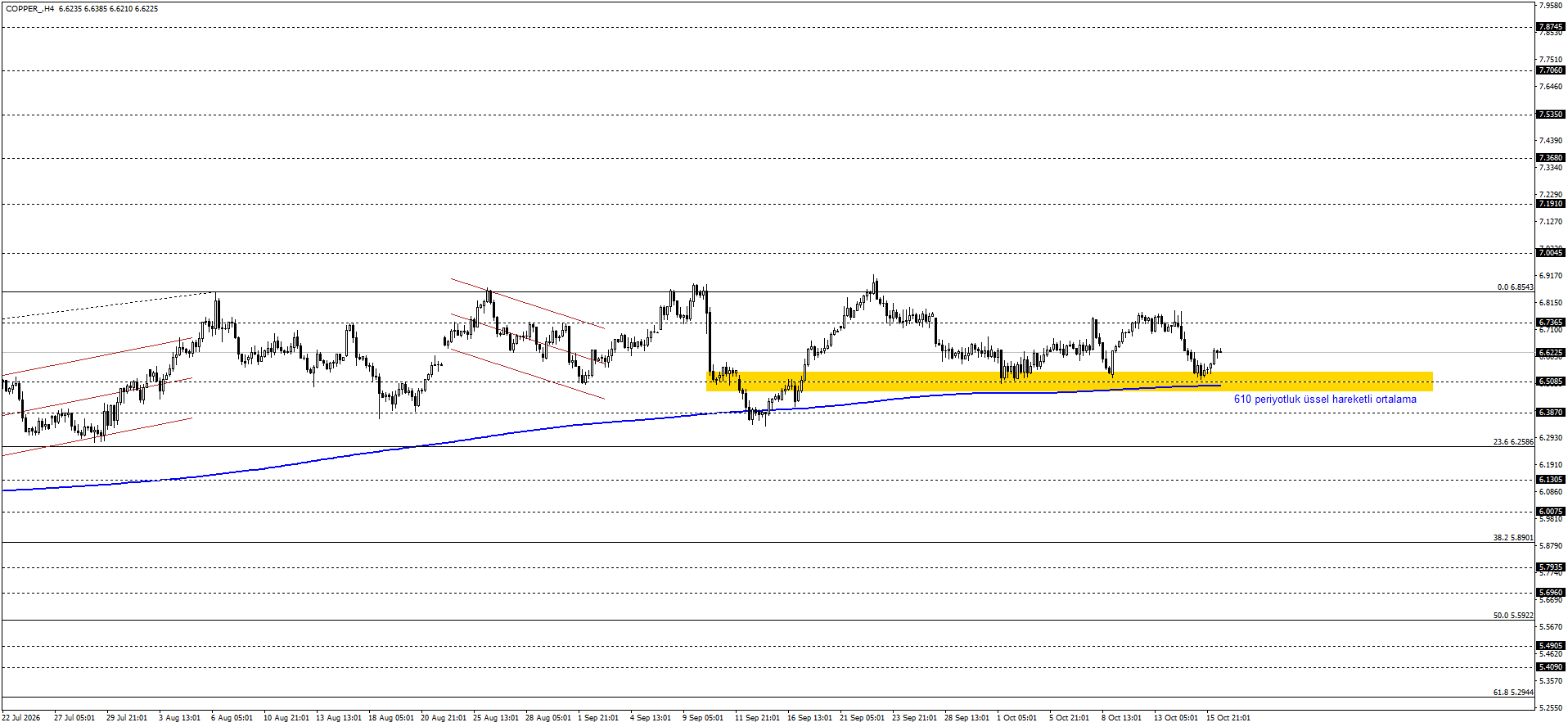1568x727 pixels.
Task: Click the '1 Oct 05:01' time label
Action: pyautogui.click(x=1016, y=718)
